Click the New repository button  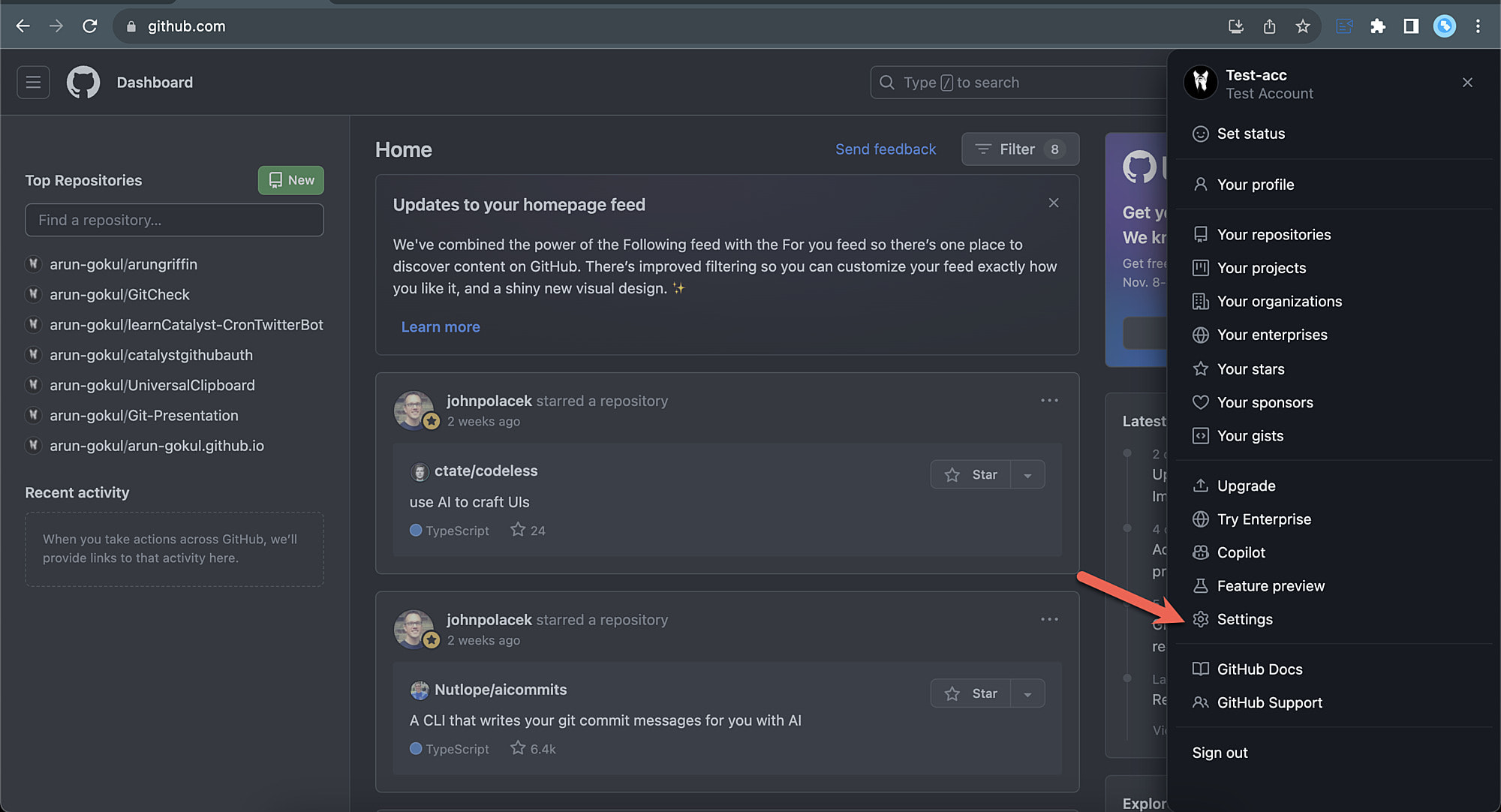tap(291, 180)
